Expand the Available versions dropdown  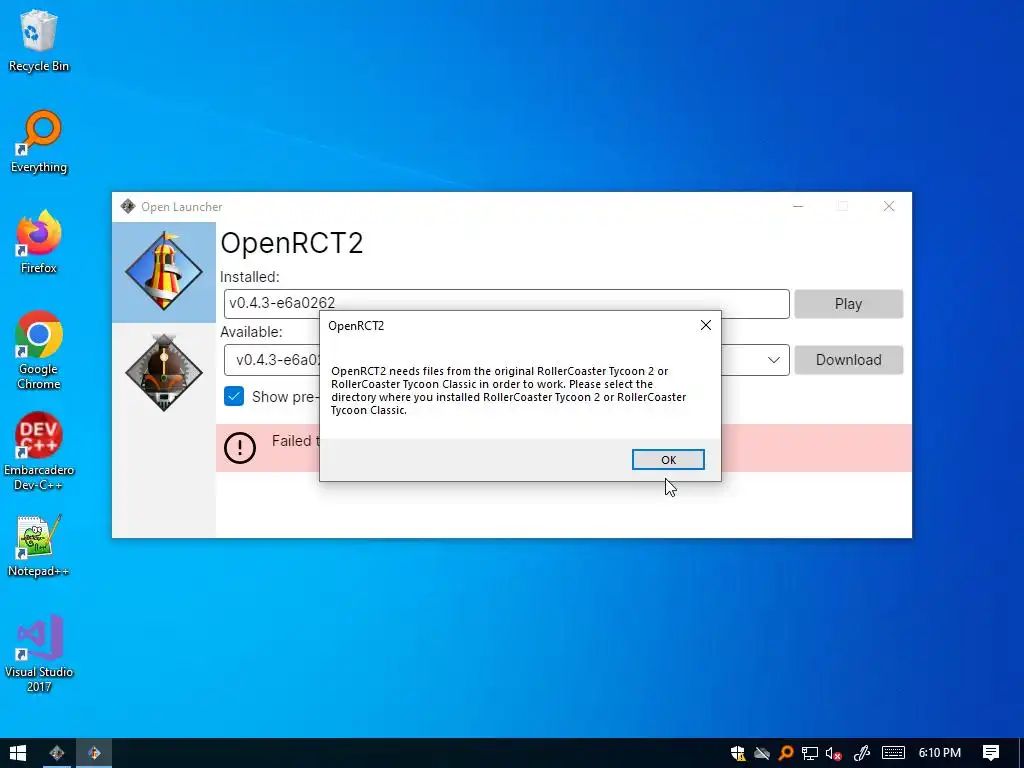774,360
